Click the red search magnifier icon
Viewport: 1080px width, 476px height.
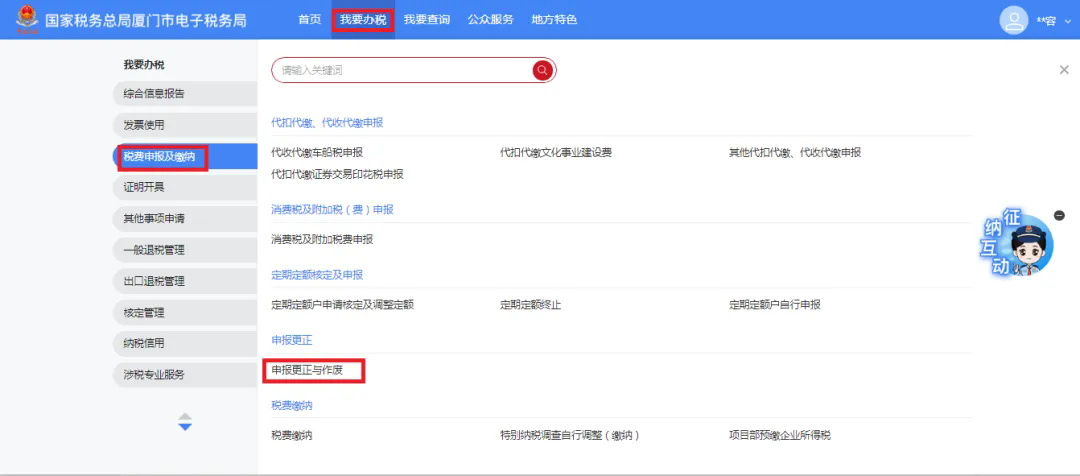pyautogui.click(x=543, y=70)
